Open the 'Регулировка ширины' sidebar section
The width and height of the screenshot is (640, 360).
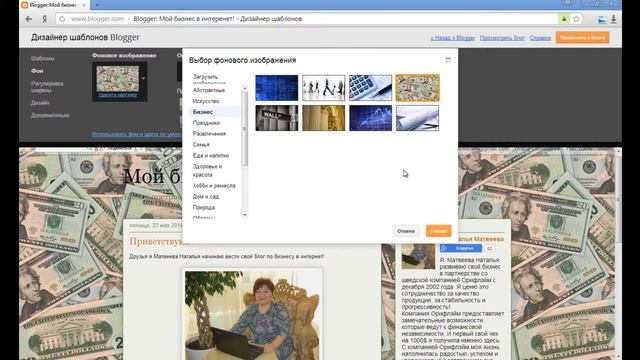click(x=47, y=87)
